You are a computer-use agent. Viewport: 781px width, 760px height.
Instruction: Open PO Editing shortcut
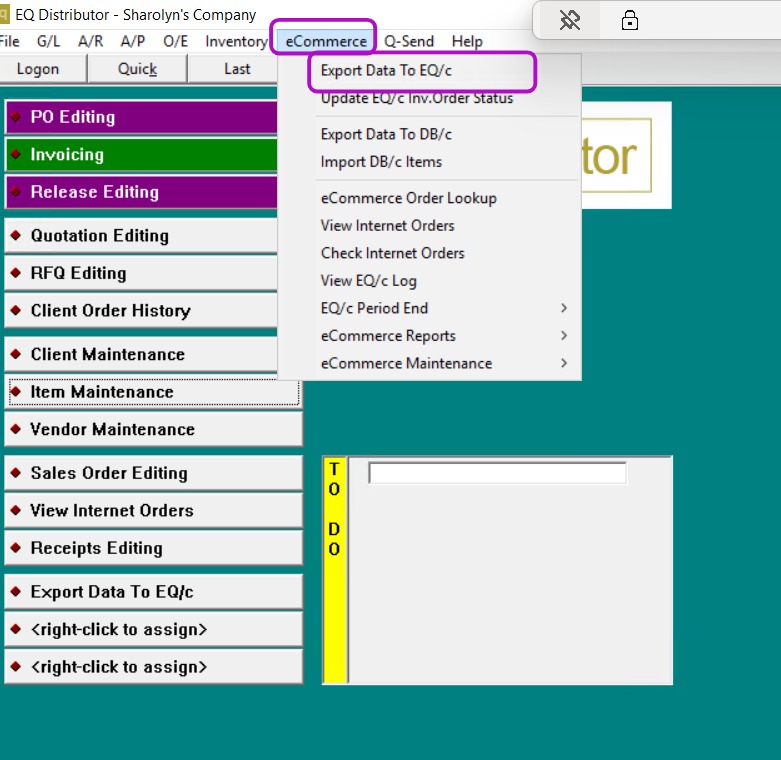tap(141, 117)
